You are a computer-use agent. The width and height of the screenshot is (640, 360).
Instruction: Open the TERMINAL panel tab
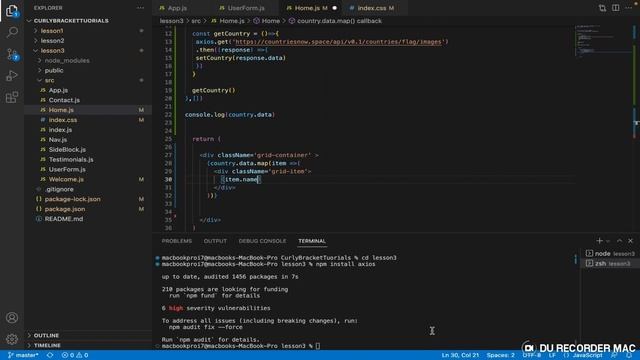312,241
